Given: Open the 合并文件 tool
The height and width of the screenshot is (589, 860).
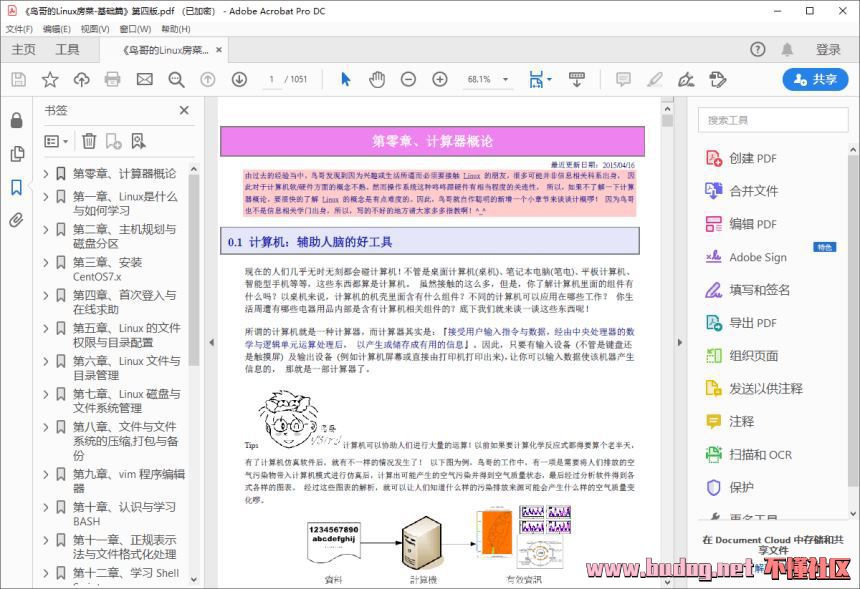Looking at the screenshot, I should [x=742, y=191].
